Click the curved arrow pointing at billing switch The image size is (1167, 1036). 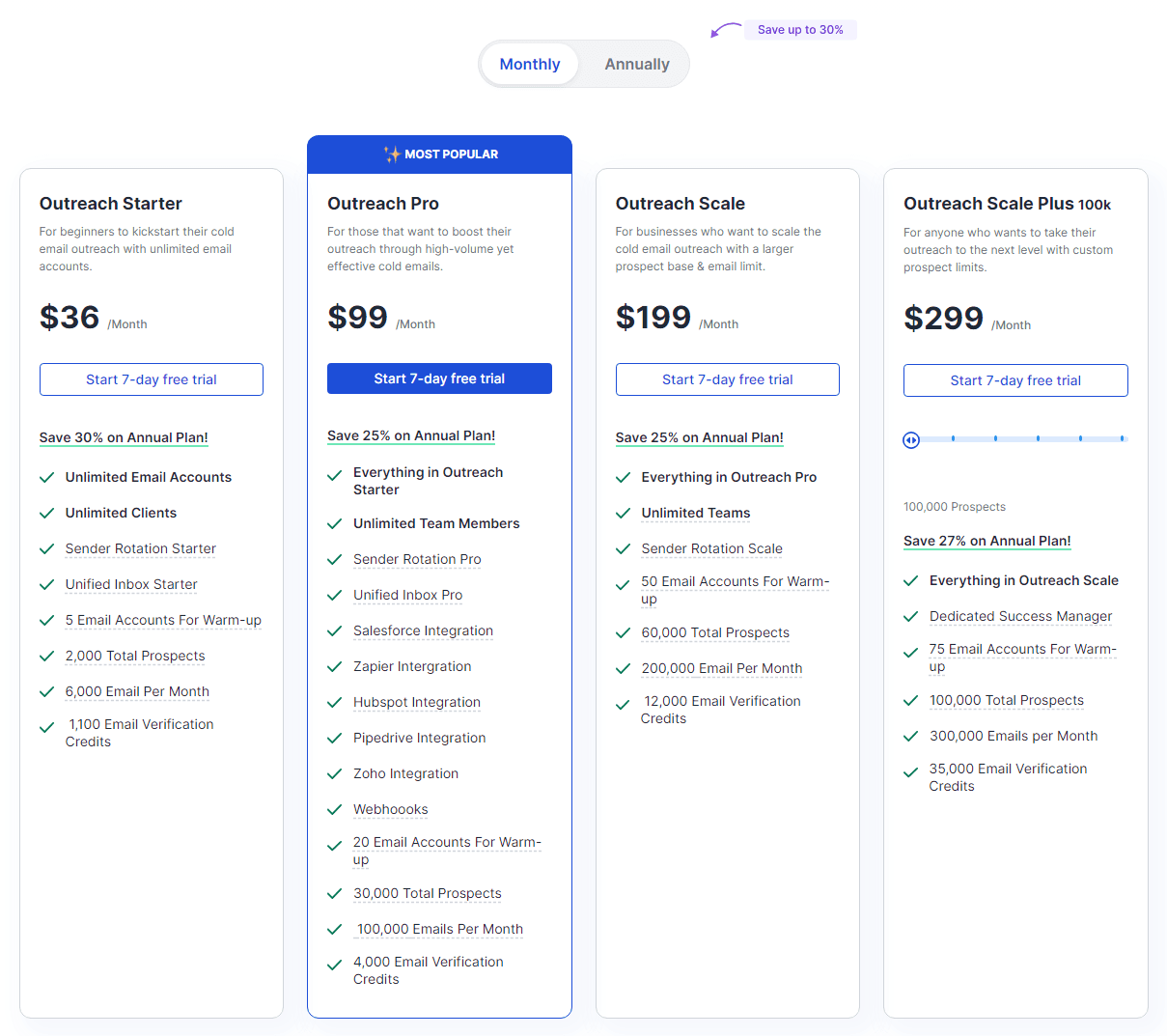[724, 29]
